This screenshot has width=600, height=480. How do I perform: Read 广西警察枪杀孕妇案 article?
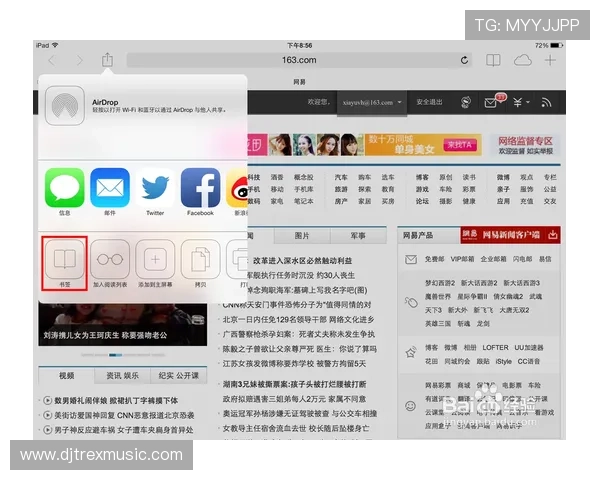(298, 335)
